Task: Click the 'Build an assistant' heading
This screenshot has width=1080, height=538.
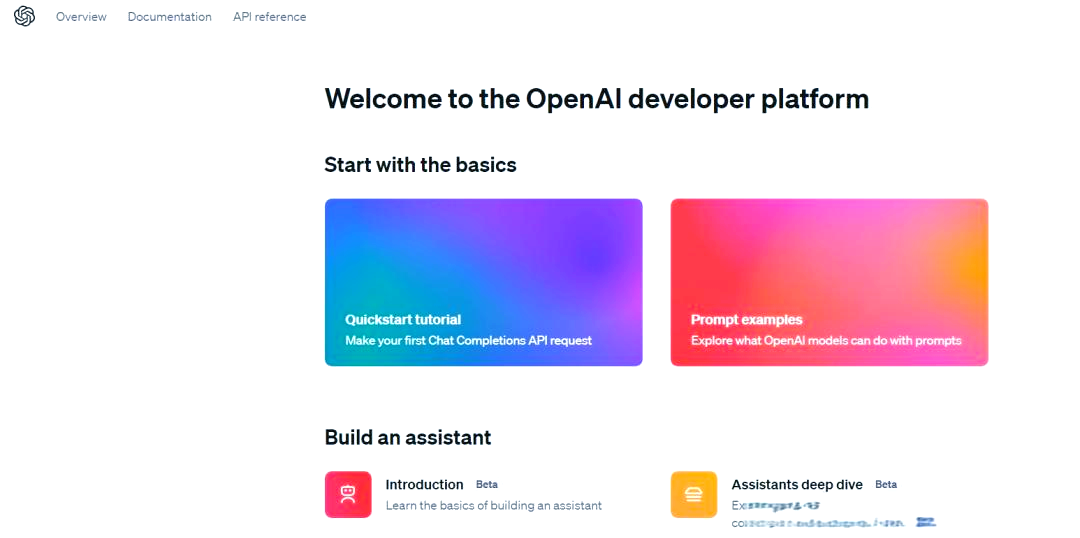Action: tap(408, 437)
